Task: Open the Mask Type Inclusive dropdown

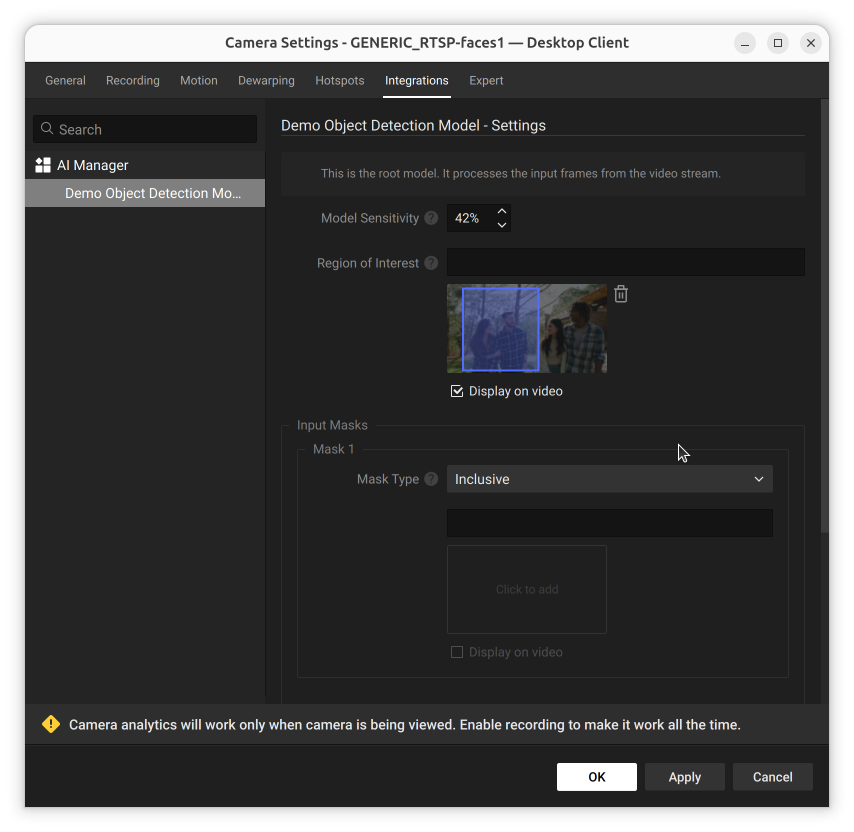Action: (x=609, y=479)
